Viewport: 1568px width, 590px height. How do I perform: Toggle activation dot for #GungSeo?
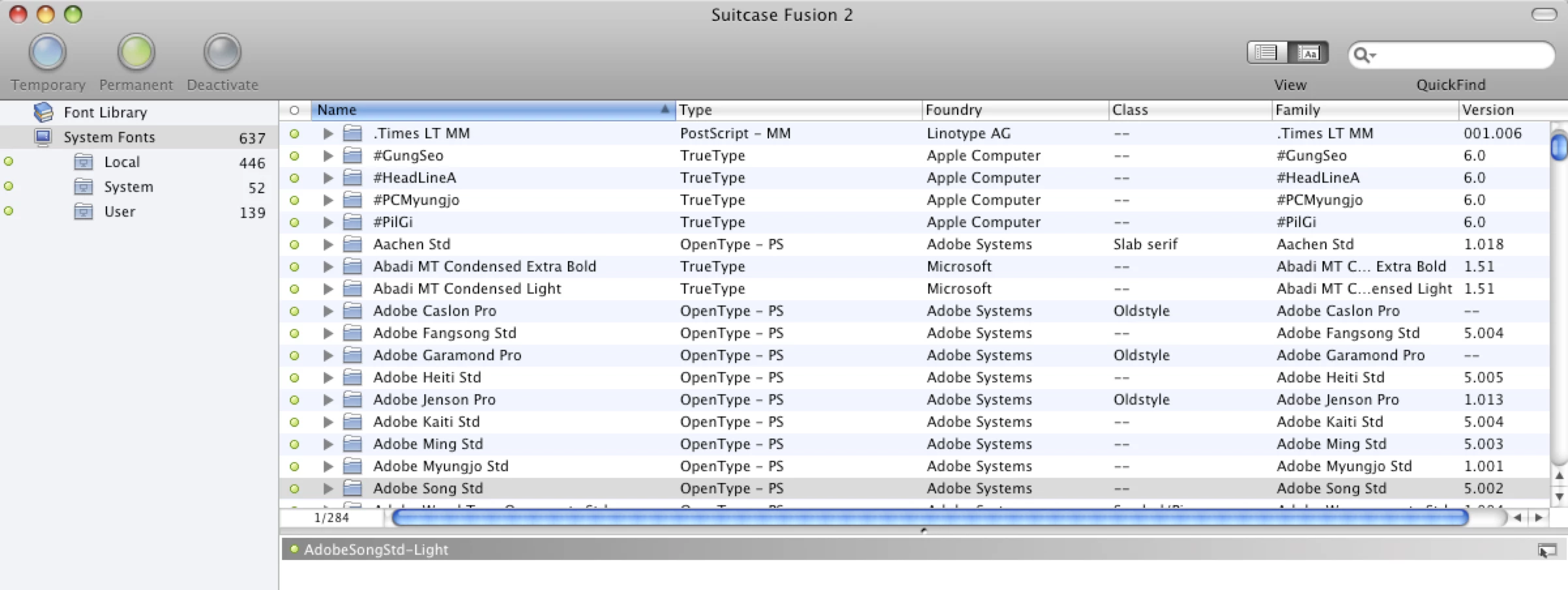tap(294, 156)
